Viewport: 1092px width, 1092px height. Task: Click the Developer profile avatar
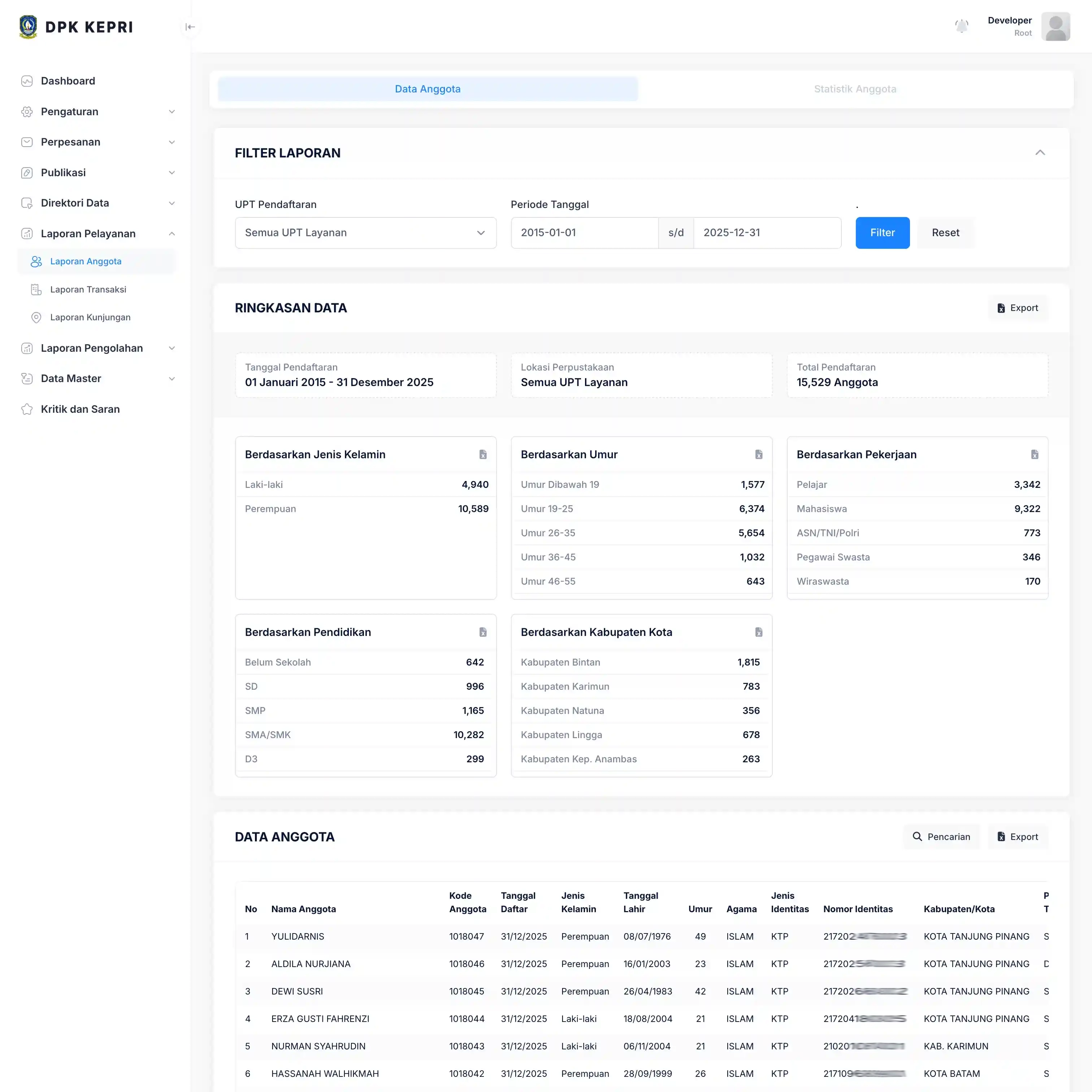pos(1056,27)
